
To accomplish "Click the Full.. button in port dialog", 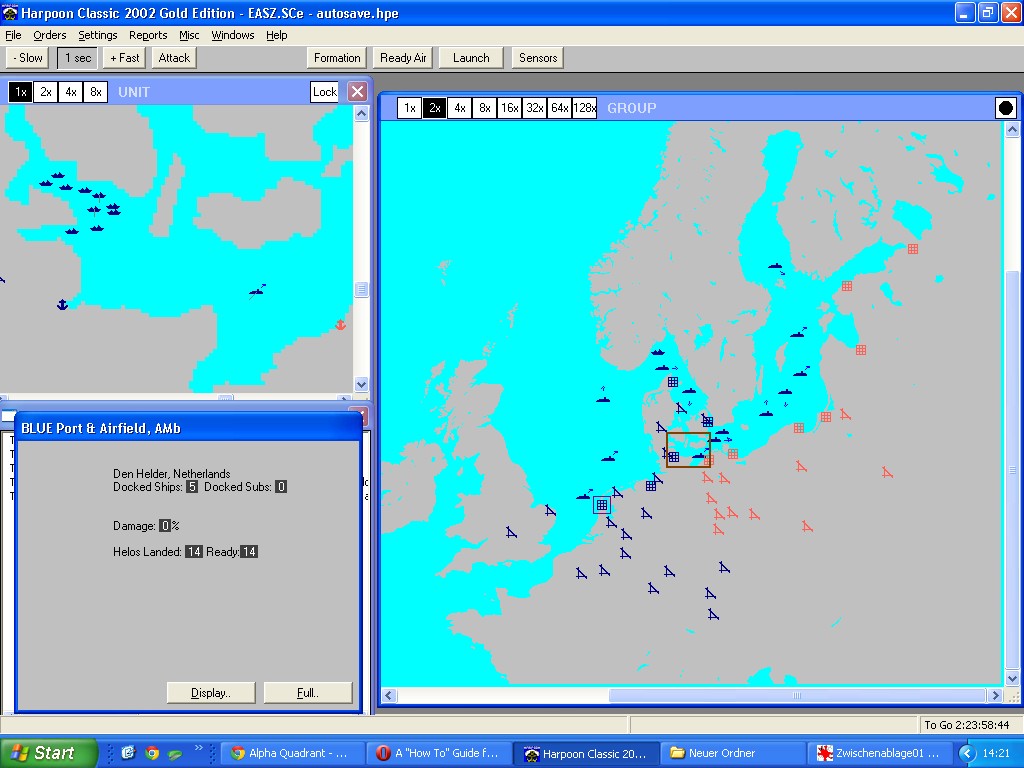I will coord(308,693).
